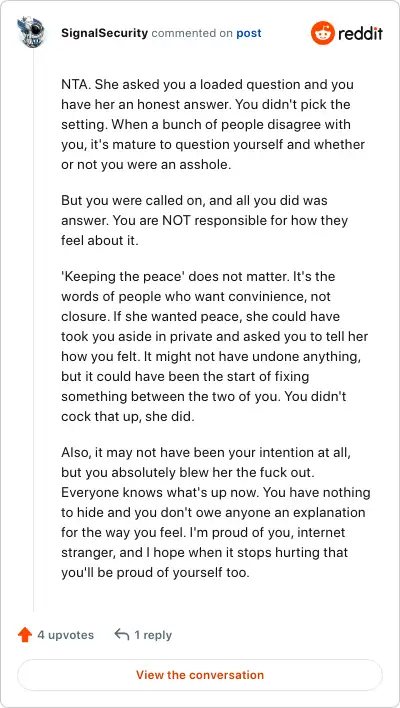Click the paragraph starting "Also, it may not"
400x708 pixels.
pos(216,512)
